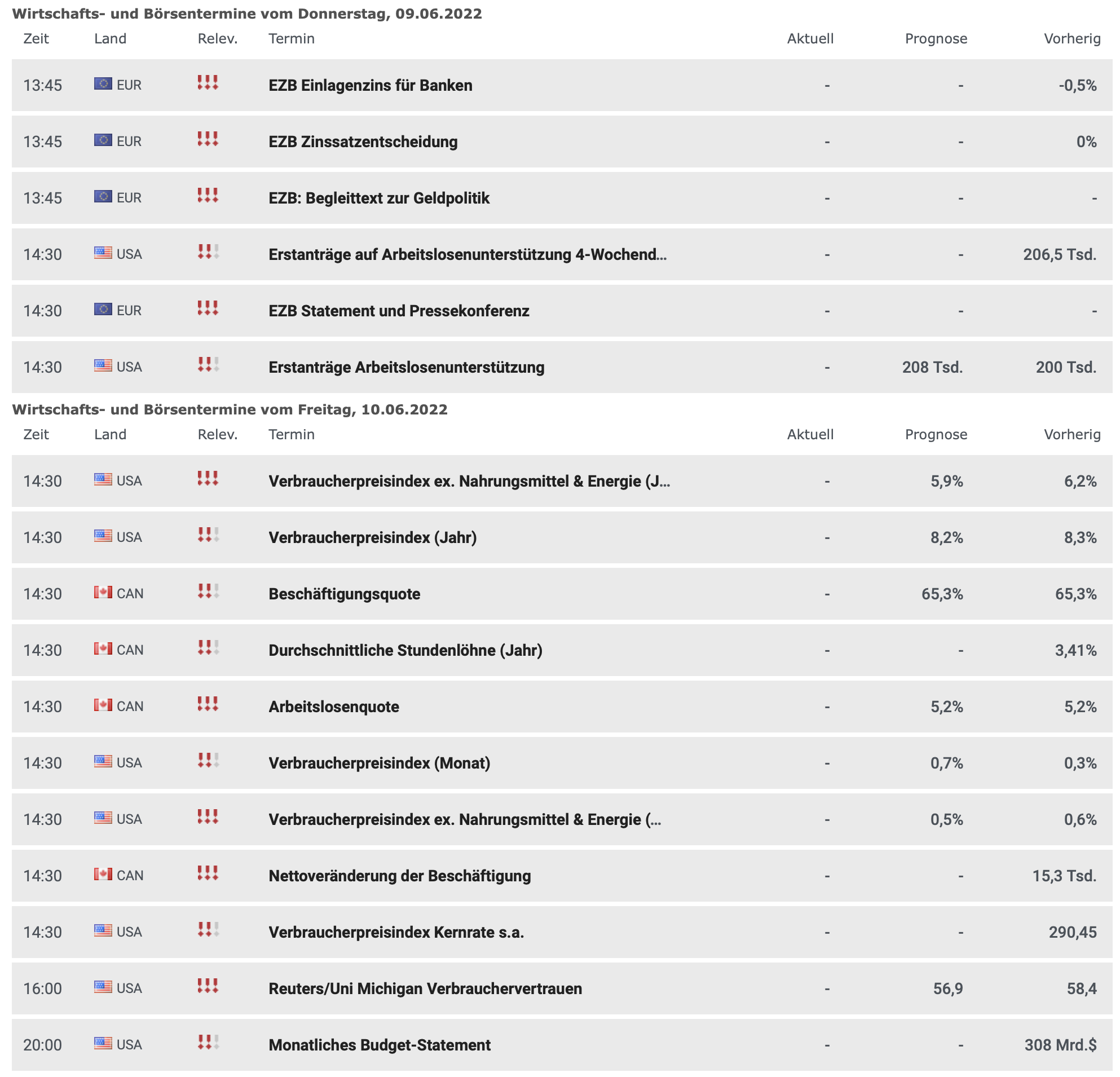
Task: Open Verbraucherpreisindex (Monat) event
Action: pyautogui.click(x=380, y=763)
